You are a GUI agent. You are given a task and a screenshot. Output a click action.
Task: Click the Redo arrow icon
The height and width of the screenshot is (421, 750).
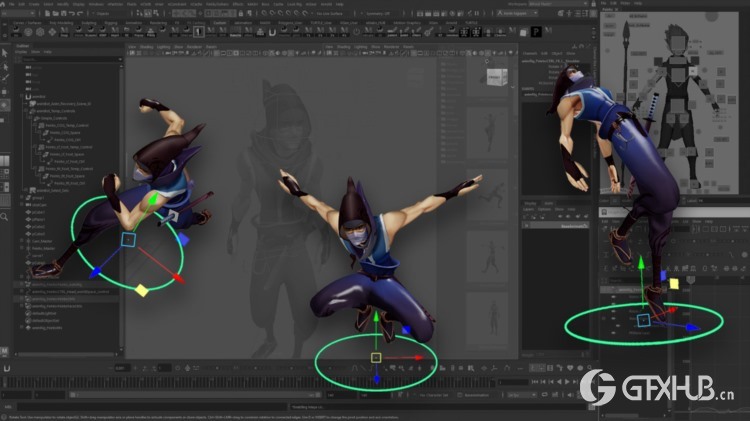click(80, 13)
